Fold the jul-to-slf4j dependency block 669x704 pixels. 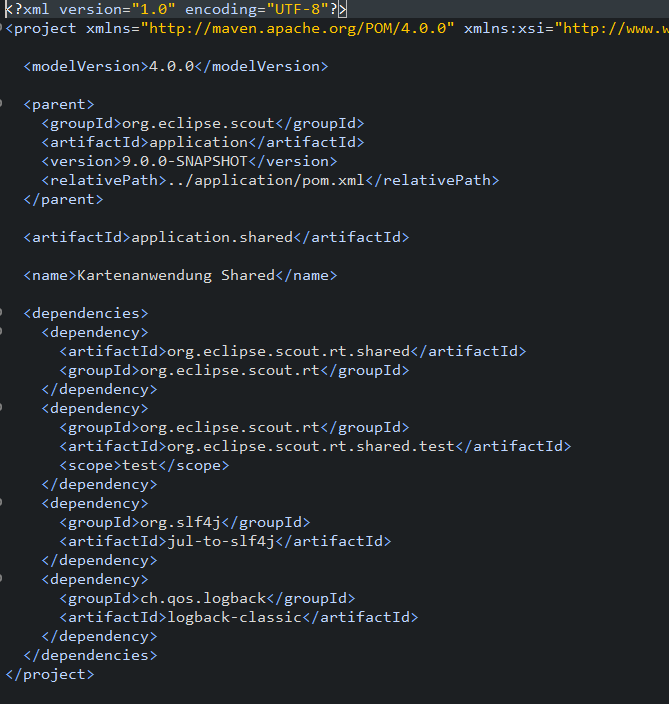[x=1, y=503]
